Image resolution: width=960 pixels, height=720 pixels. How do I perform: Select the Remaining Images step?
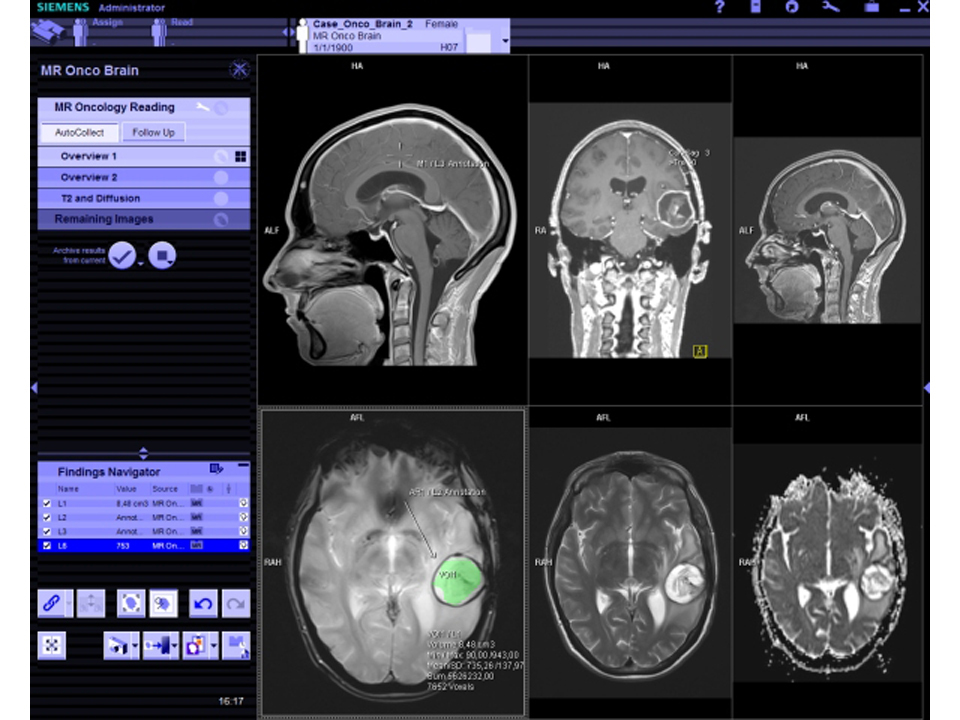(144, 219)
